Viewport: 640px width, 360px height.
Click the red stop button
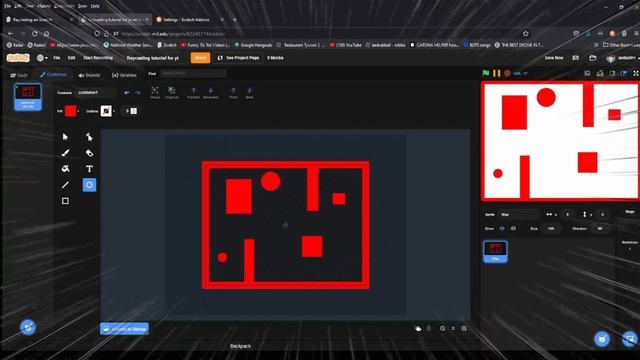[x=507, y=73]
